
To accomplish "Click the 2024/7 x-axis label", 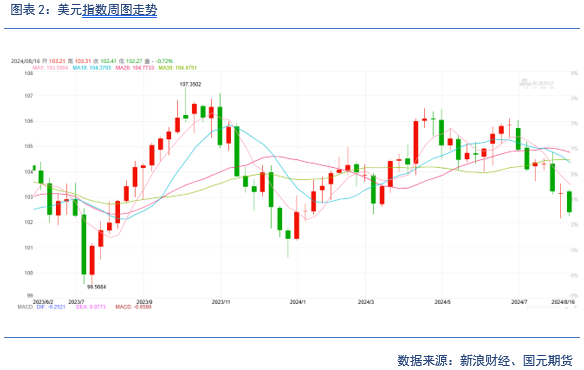I will click(x=519, y=302).
